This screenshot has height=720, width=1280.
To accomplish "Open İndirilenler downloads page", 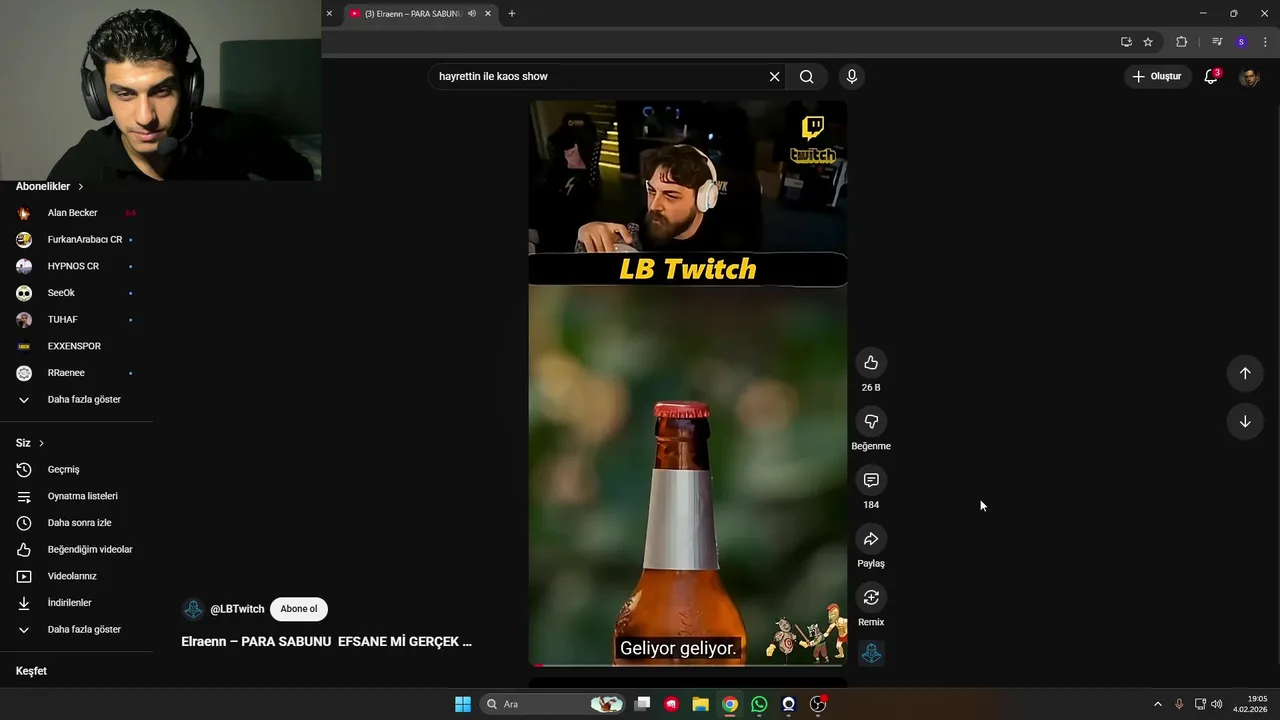I will coord(78,603).
